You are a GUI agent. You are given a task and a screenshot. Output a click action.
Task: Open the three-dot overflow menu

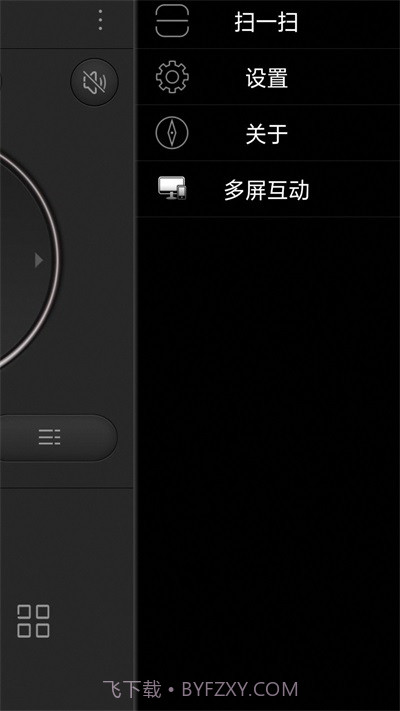click(x=100, y=20)
